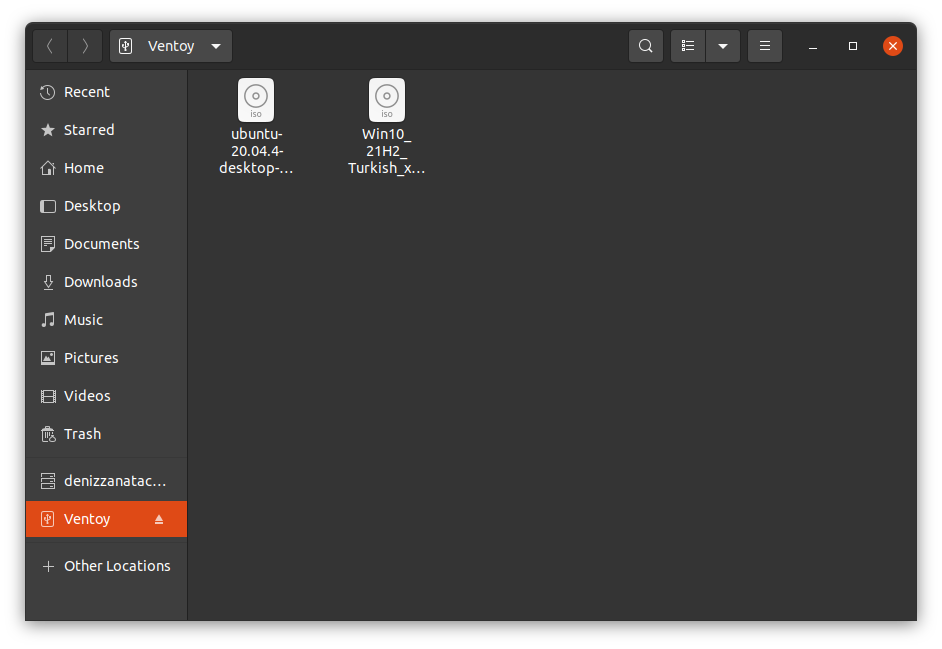The width and height of the screenshot is (942, 649).
Task: Eject the Ventoy drive
Action: click(159, 519)
